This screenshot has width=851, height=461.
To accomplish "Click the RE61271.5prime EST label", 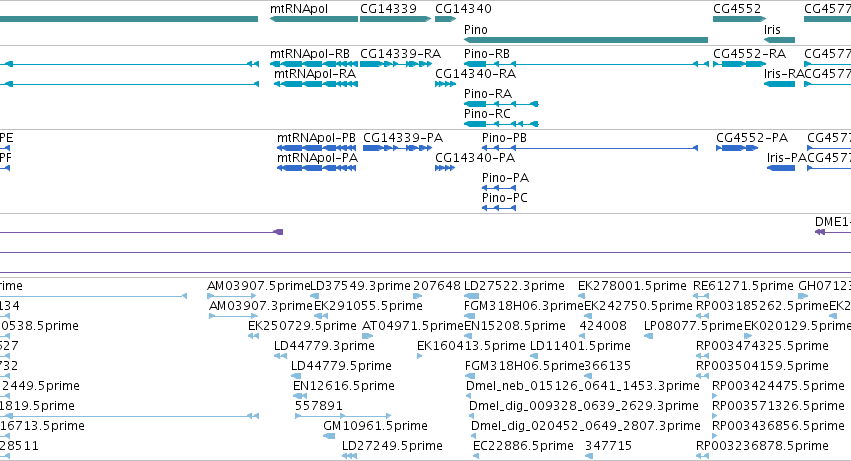I will (744, 286).
